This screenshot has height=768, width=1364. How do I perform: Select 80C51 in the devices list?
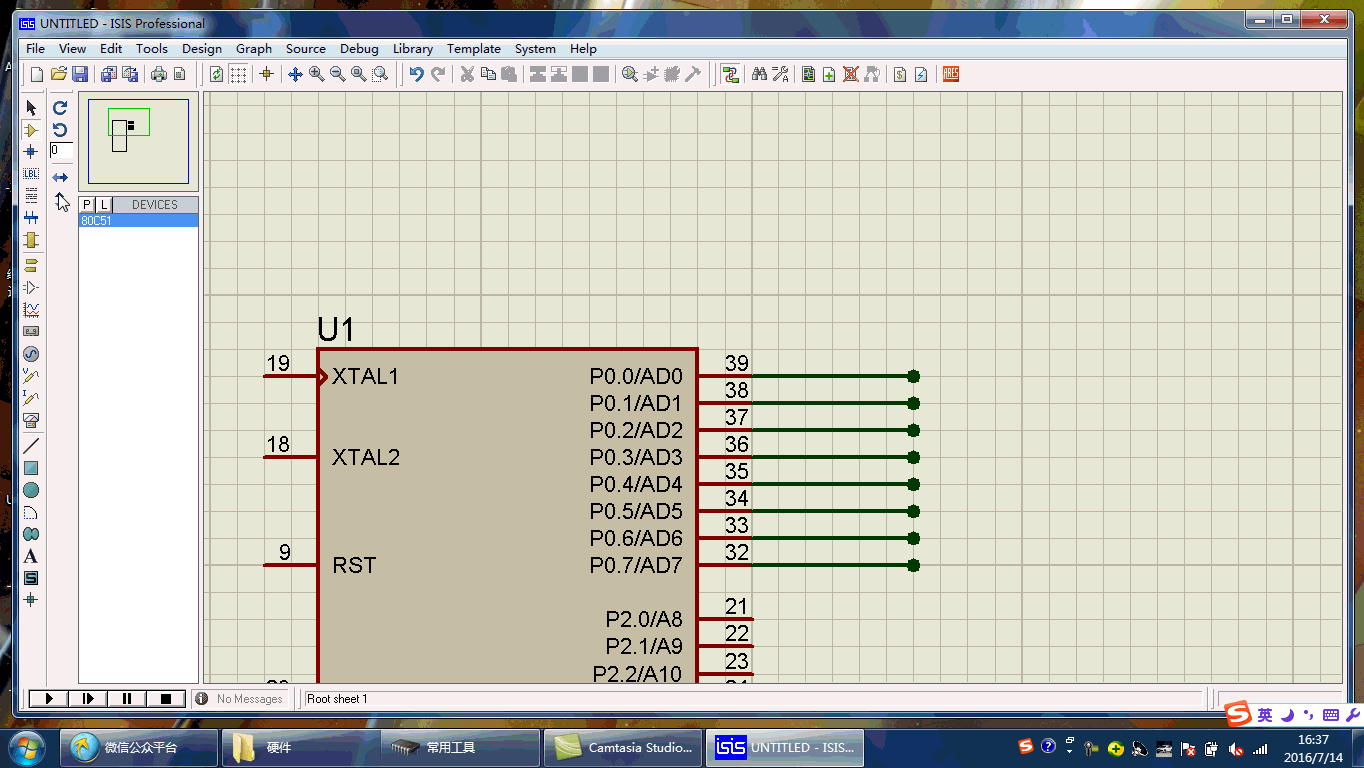pyautogui.click(x=138, y=221)
